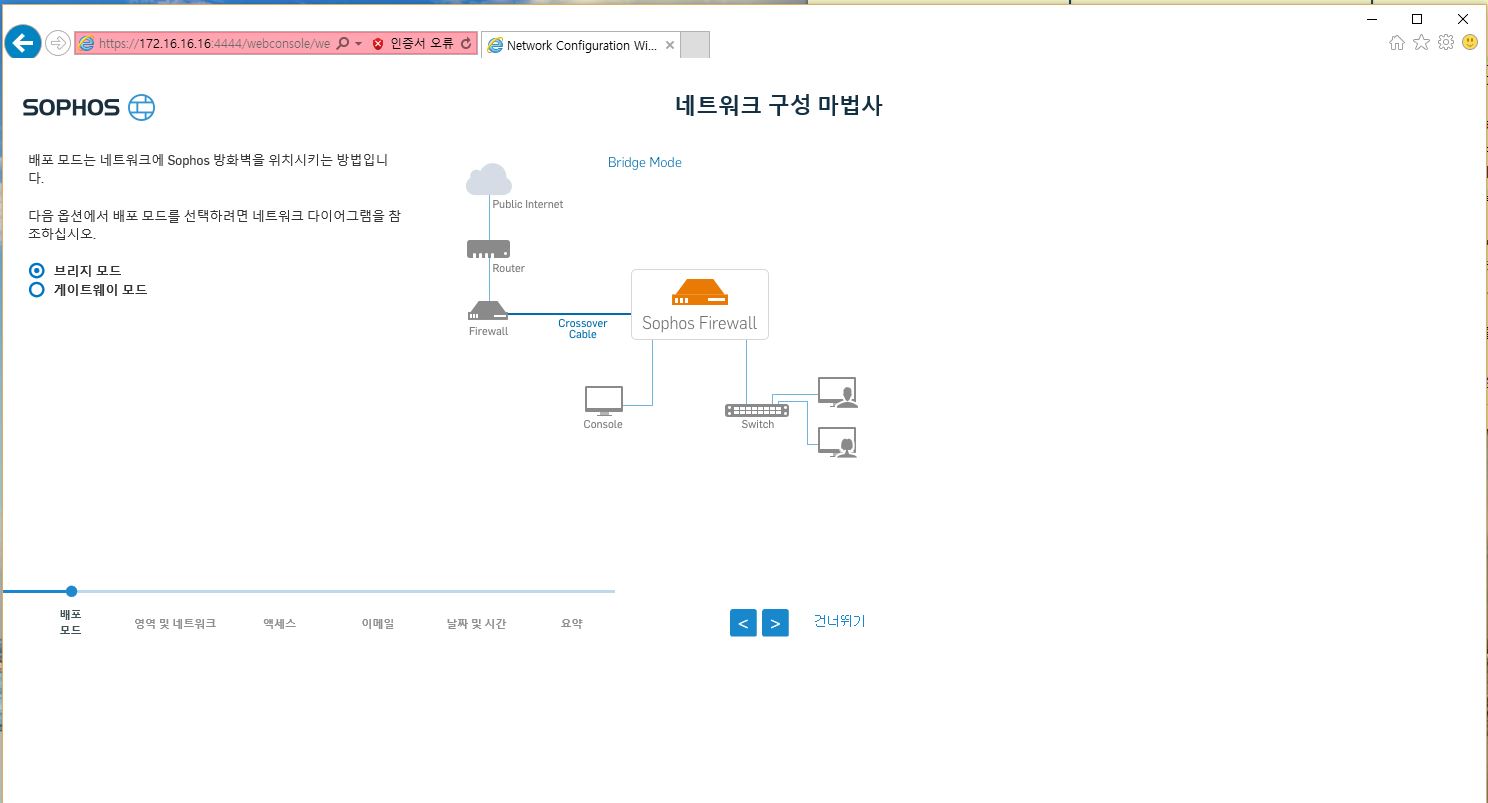Refresh the page with reload icon
The height and width of the screenshot is (803, 1488).
(x=466, y=44)
